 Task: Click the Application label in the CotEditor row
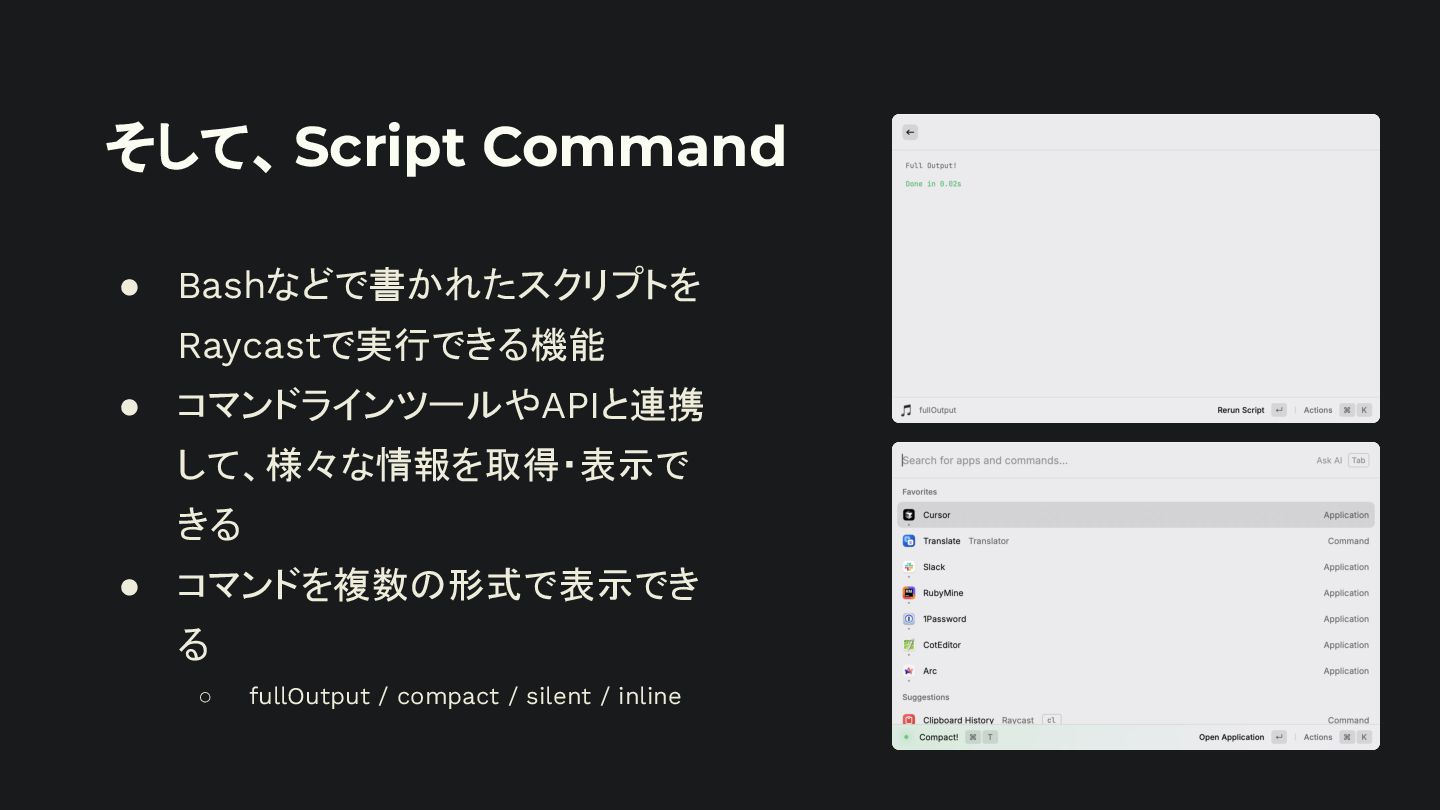point(1346,645)
